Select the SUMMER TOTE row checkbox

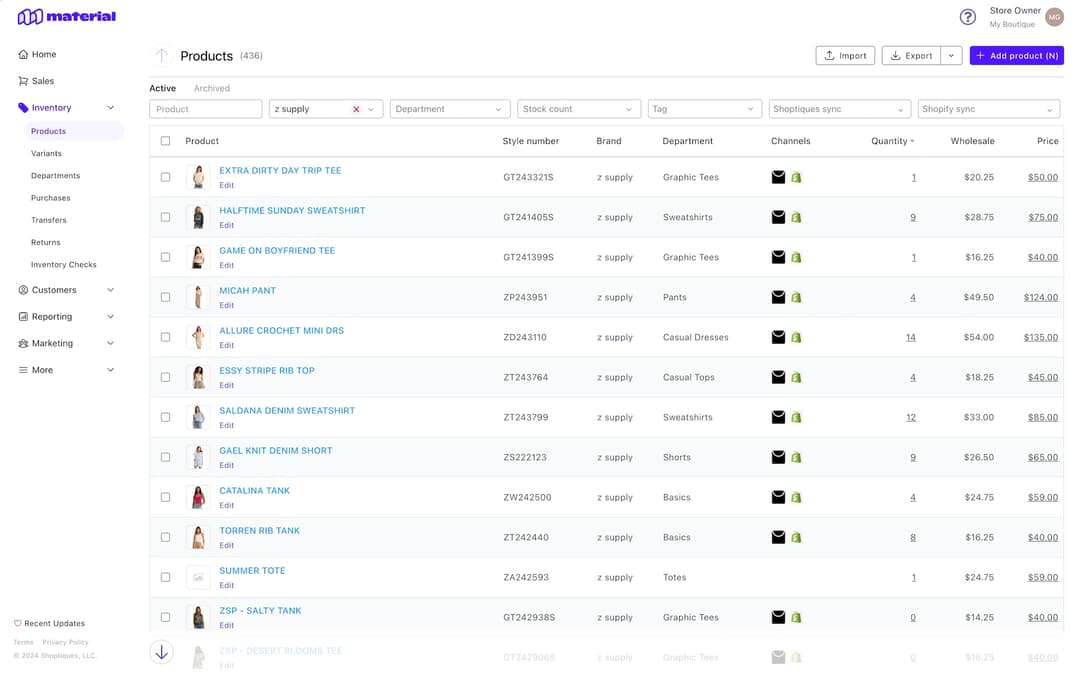(x=166, y=577)
